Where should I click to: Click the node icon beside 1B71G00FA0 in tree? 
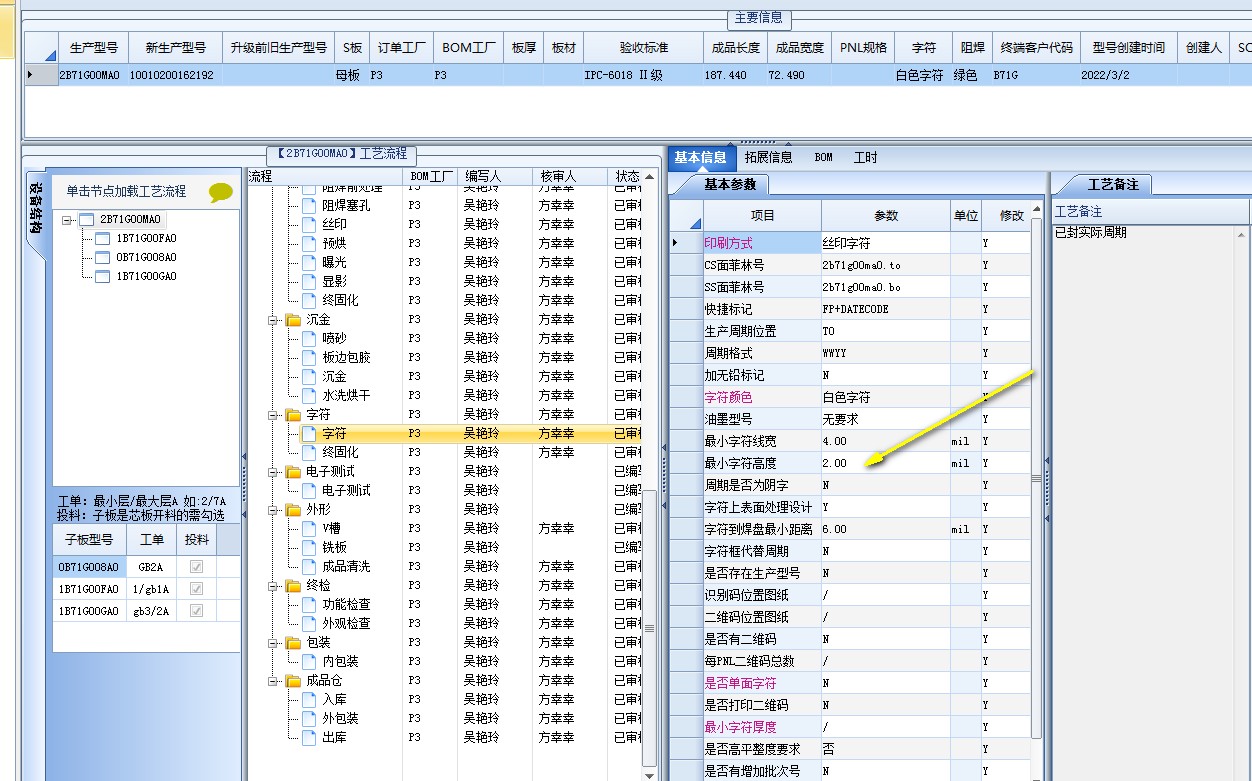click(x=102, y=238)
